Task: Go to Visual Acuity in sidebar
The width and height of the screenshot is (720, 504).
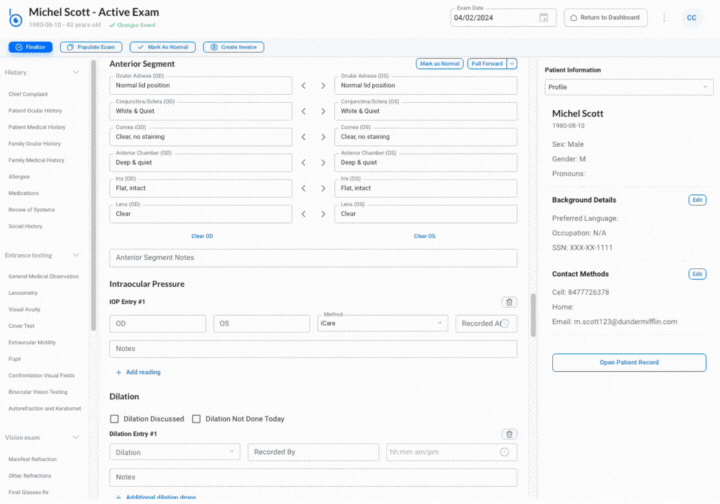Action: [24, 310]
